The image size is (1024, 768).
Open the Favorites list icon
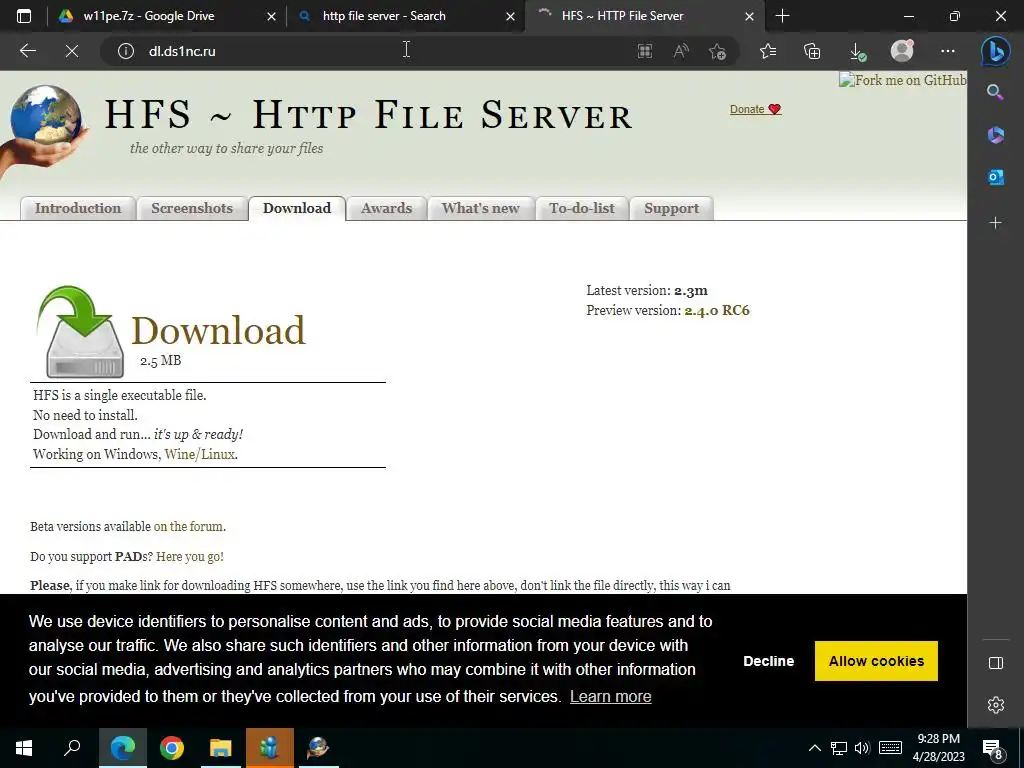(768, 51)
